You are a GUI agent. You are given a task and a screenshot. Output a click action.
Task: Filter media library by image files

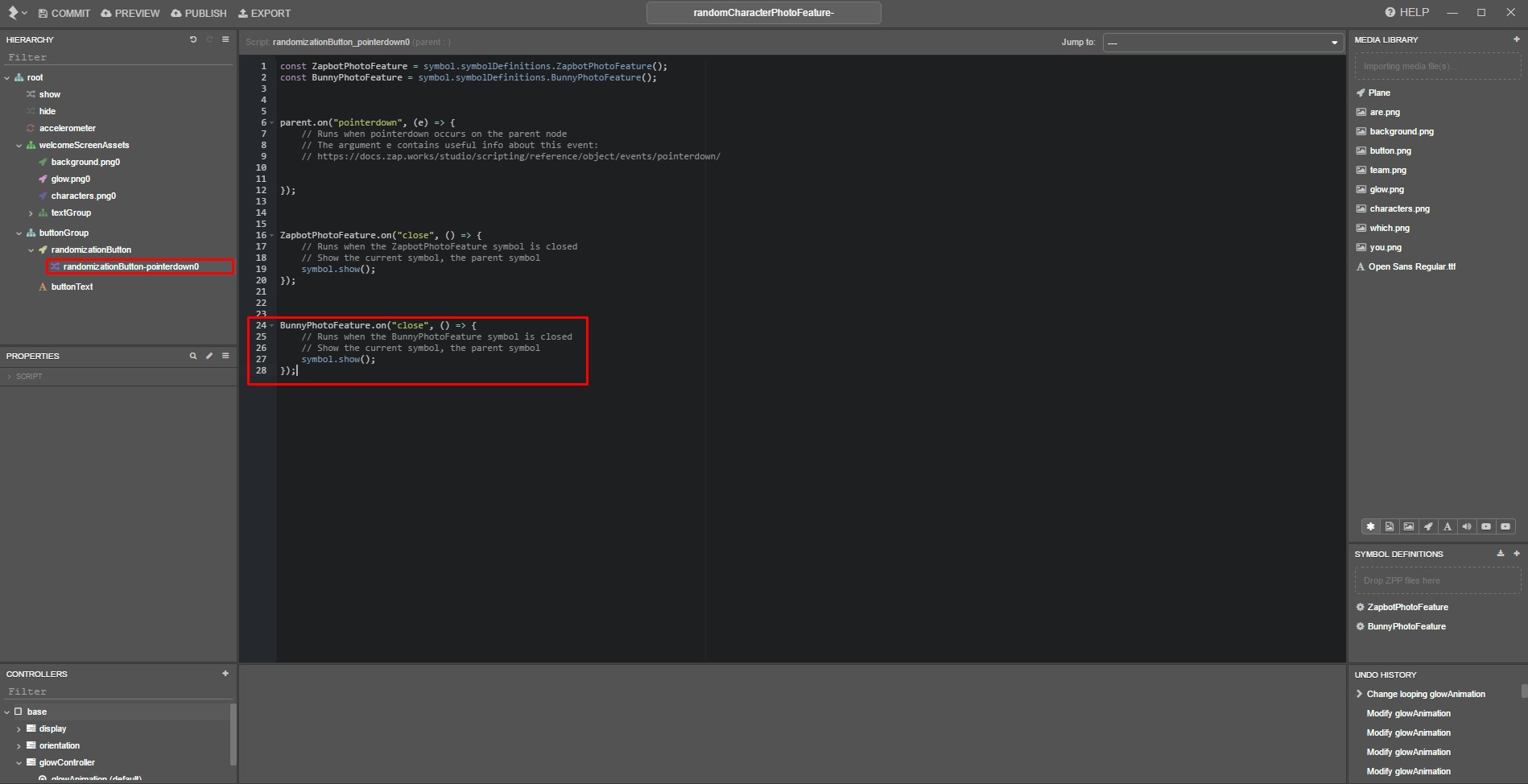tap(1390, 526)
